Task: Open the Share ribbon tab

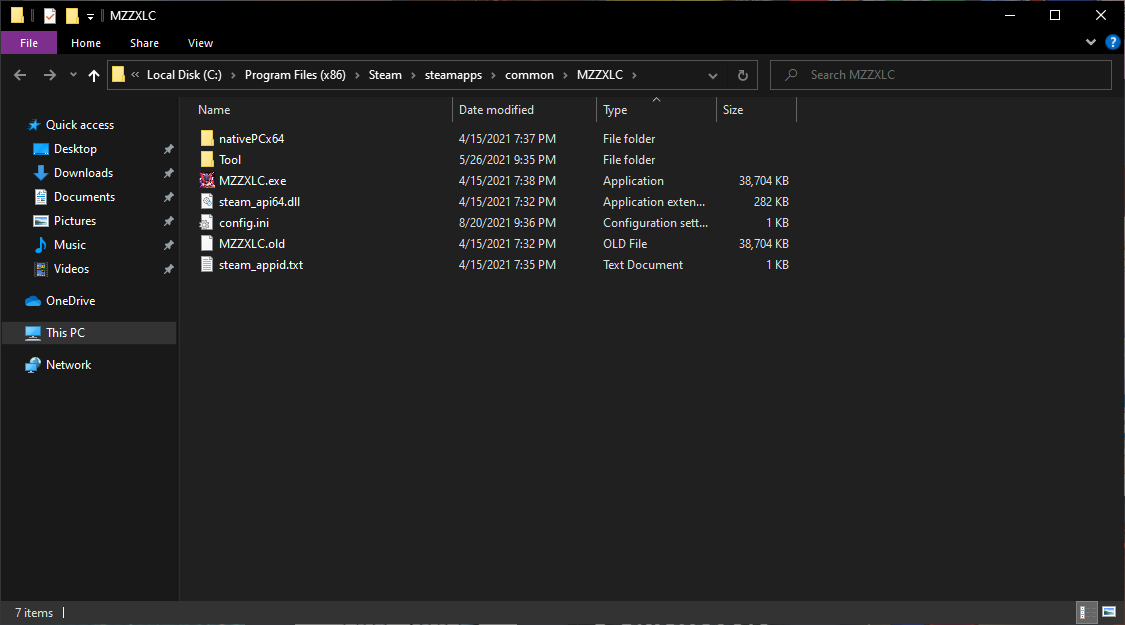Action: click(144, 43)
